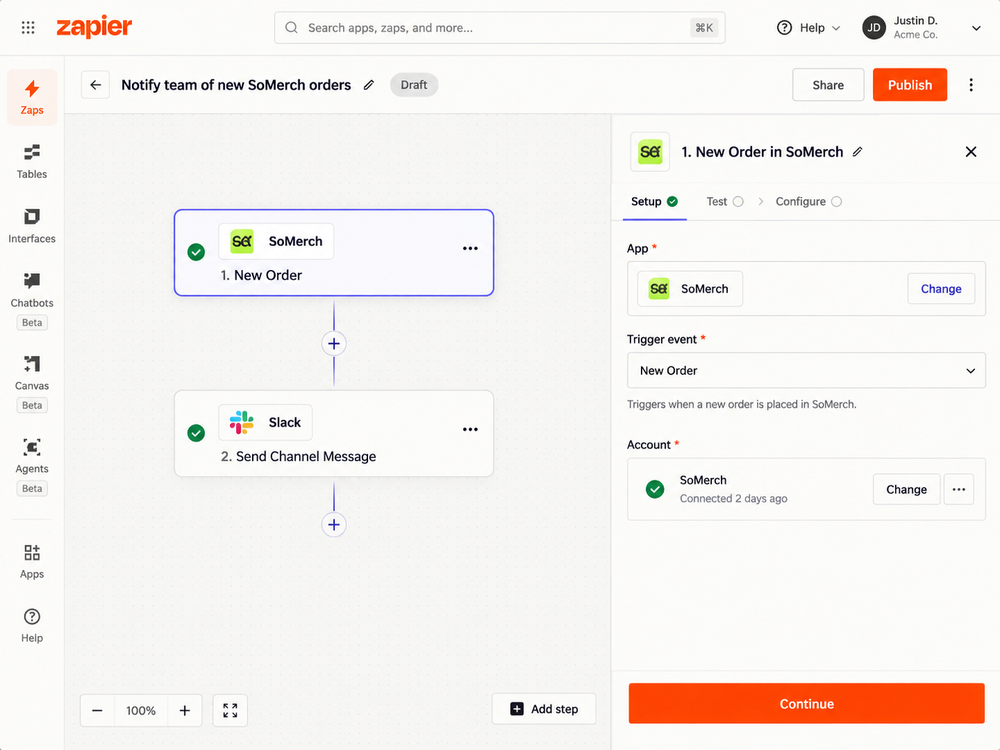Image resolution: width=1000 pixels, height=750 pixels.
Task: Open Interfaces in the sidebar
Action: (x=32, y=226)
